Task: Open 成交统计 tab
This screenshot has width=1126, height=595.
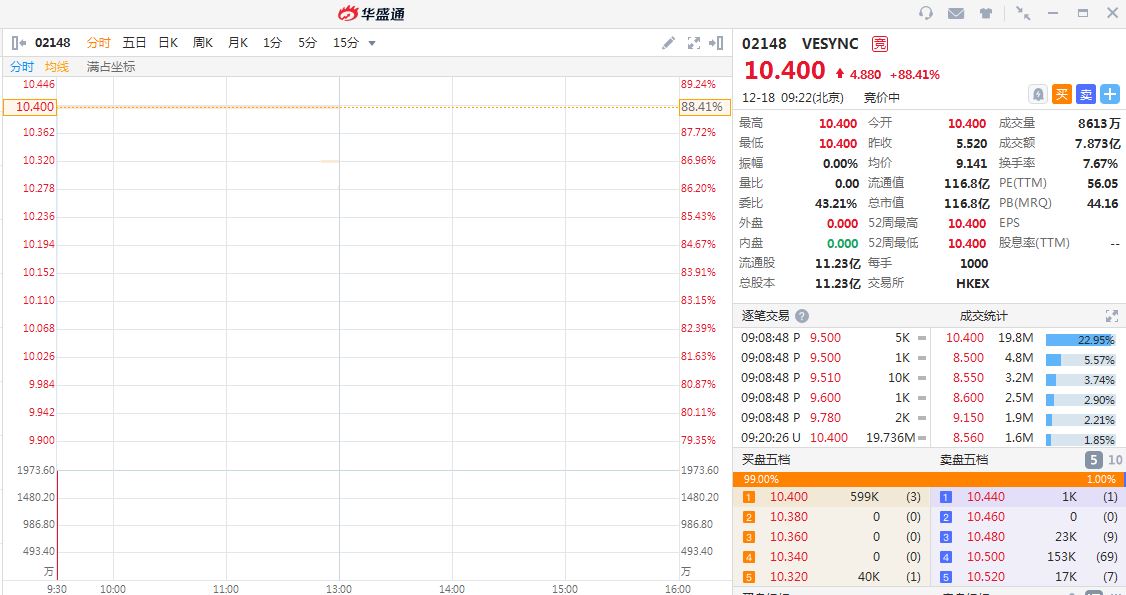Action: [x=984, y=316]
